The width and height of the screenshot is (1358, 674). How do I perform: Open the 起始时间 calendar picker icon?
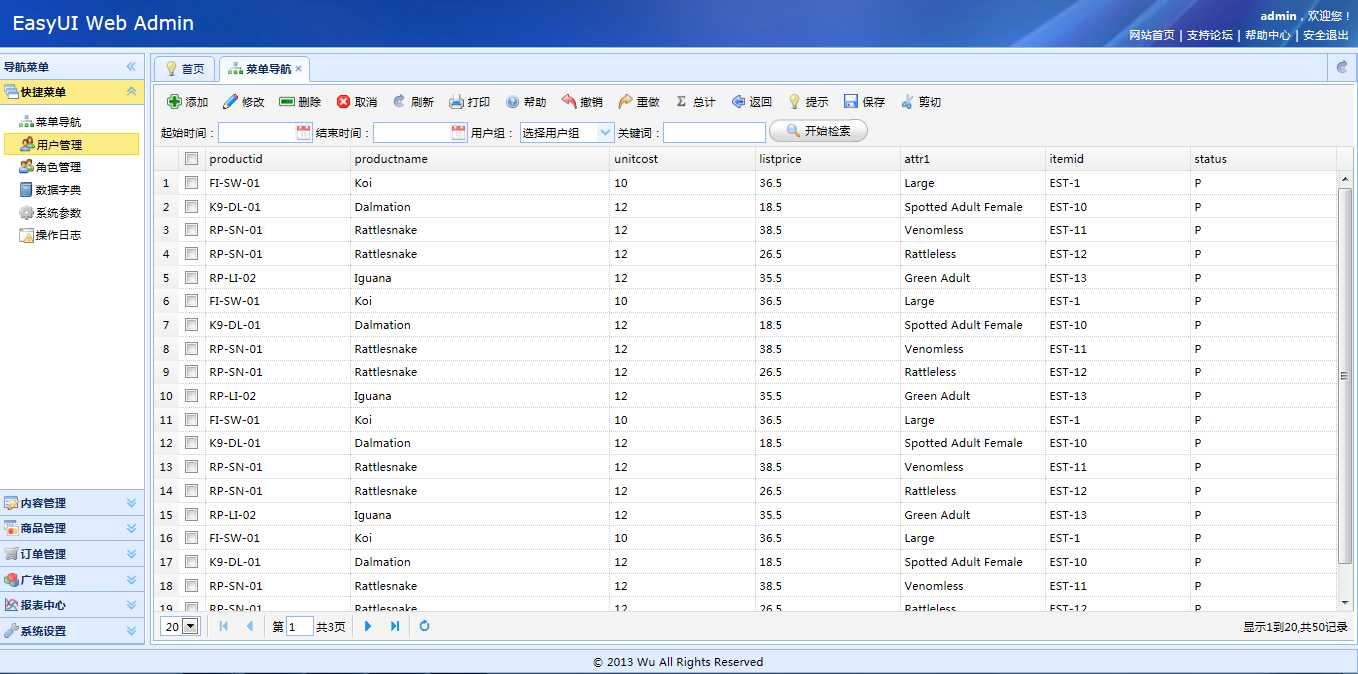coord(304,132)
